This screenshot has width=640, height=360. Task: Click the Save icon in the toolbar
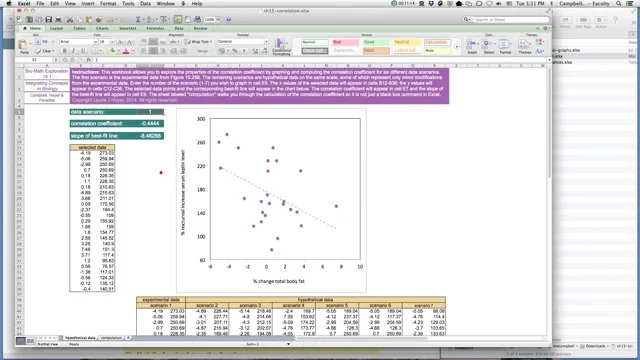tap(49, 20)
